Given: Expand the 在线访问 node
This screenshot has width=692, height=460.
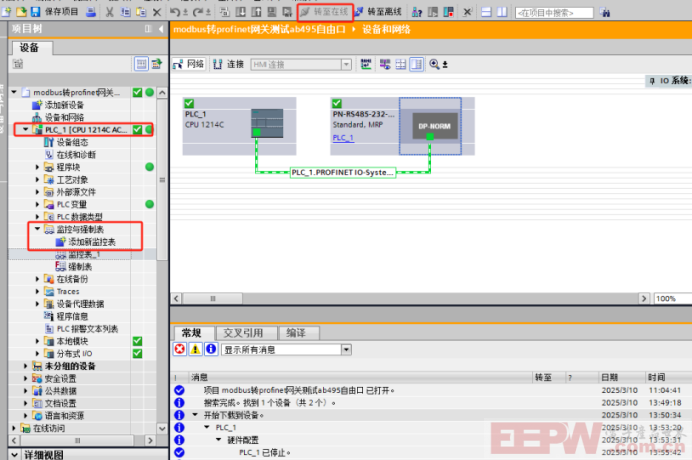Looking at the screenshot, I should coord(14,428).
